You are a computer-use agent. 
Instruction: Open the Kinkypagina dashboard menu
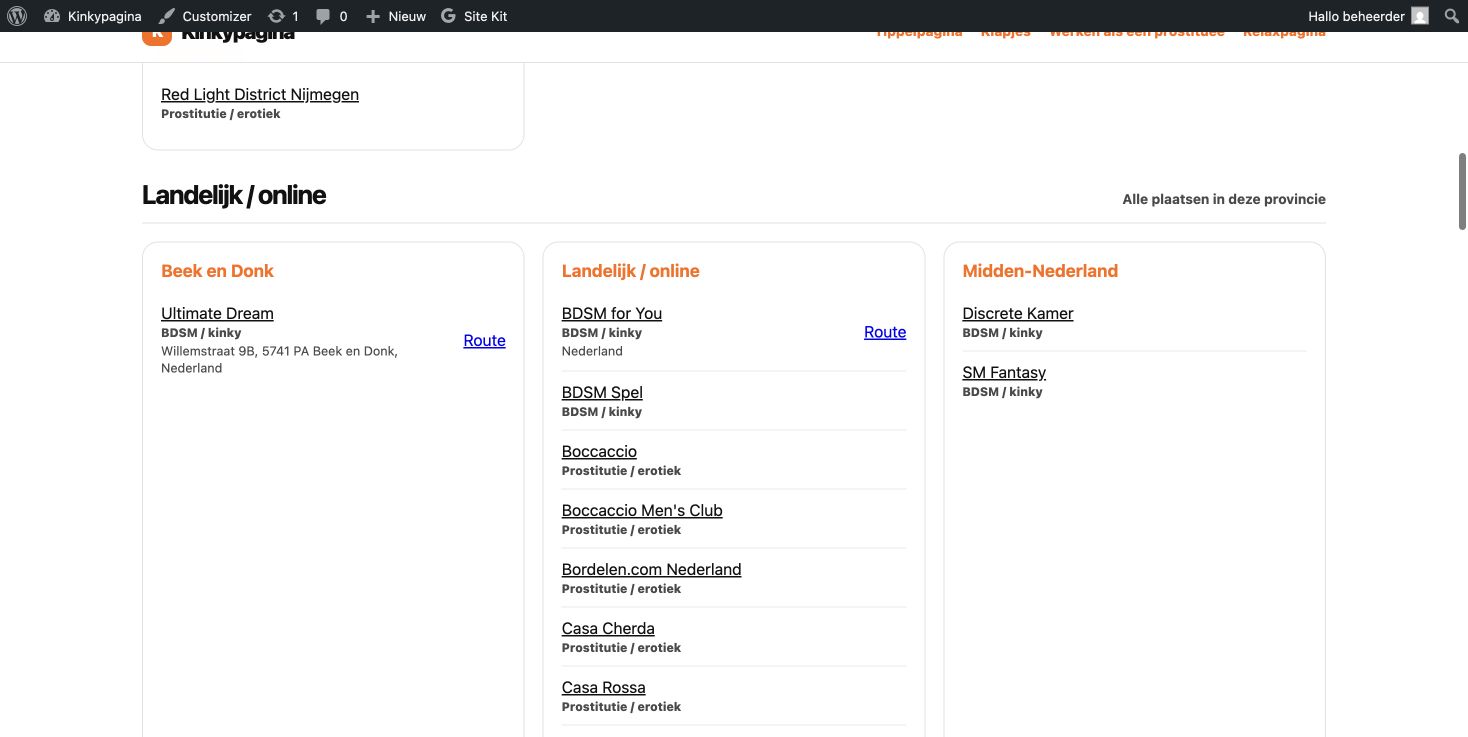pyautogui.click(x=93, y=16)
